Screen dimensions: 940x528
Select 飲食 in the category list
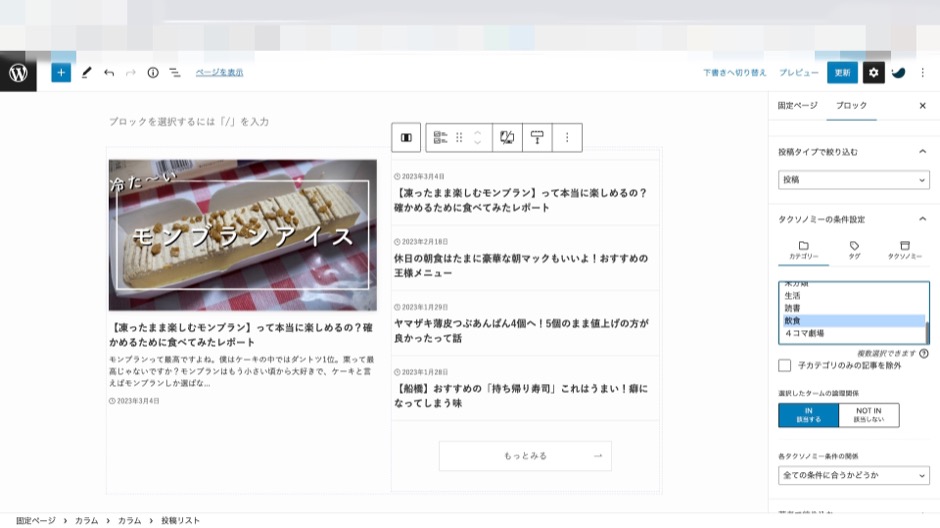click(854, 321)
